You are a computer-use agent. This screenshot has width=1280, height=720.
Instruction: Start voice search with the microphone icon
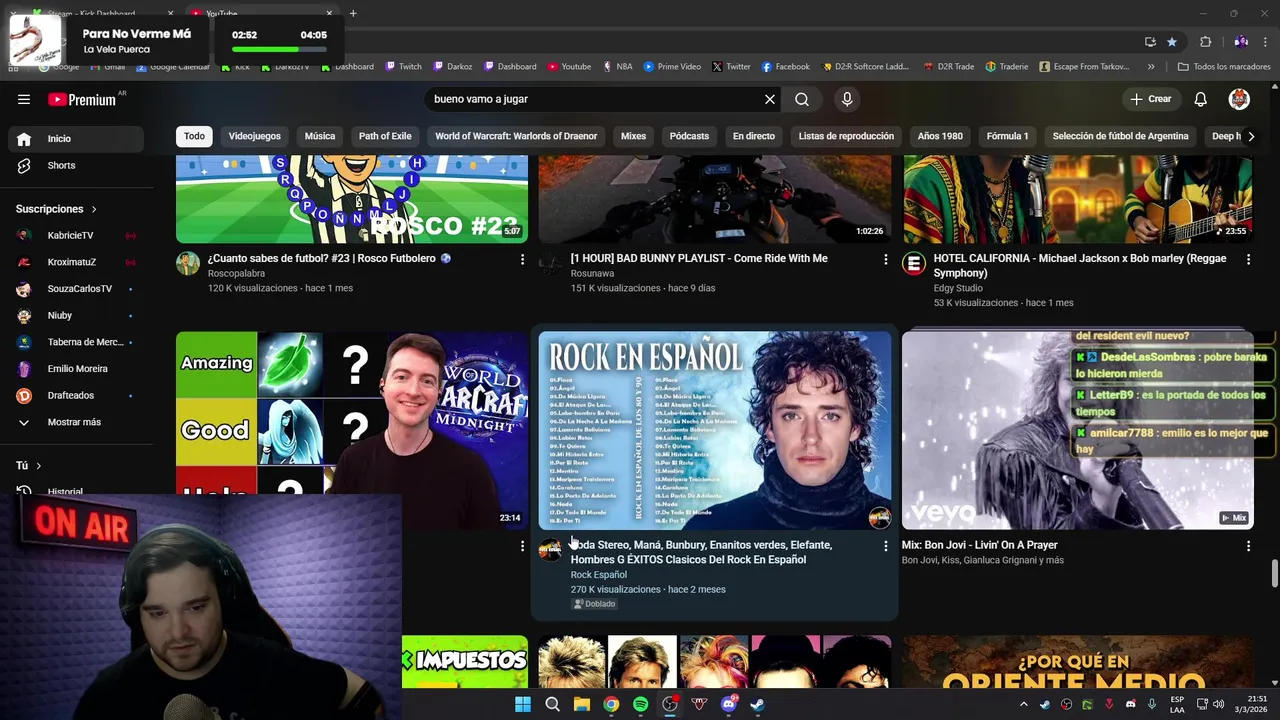pyautogui.click(x=847, y=99)
